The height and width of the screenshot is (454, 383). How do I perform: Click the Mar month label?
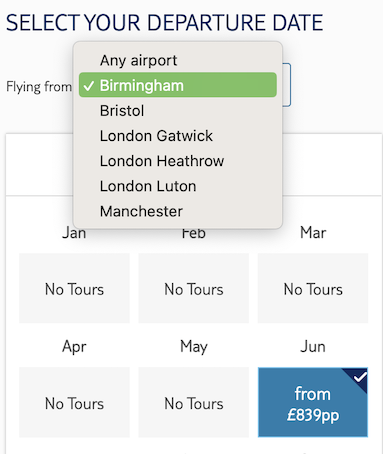pyautogui.click(x=313, y=232)
